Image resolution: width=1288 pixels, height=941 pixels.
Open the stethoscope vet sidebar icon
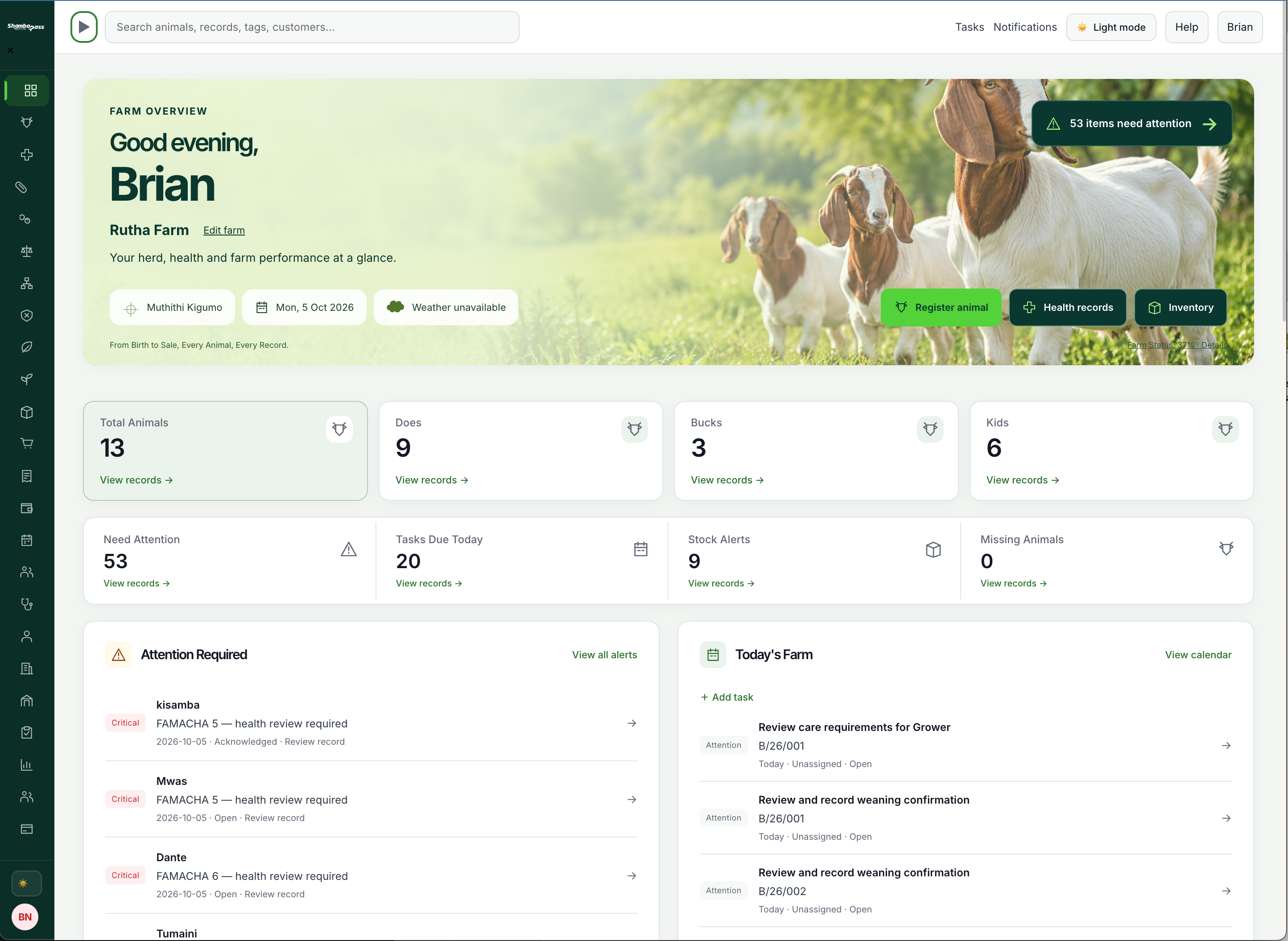[27, 604]
